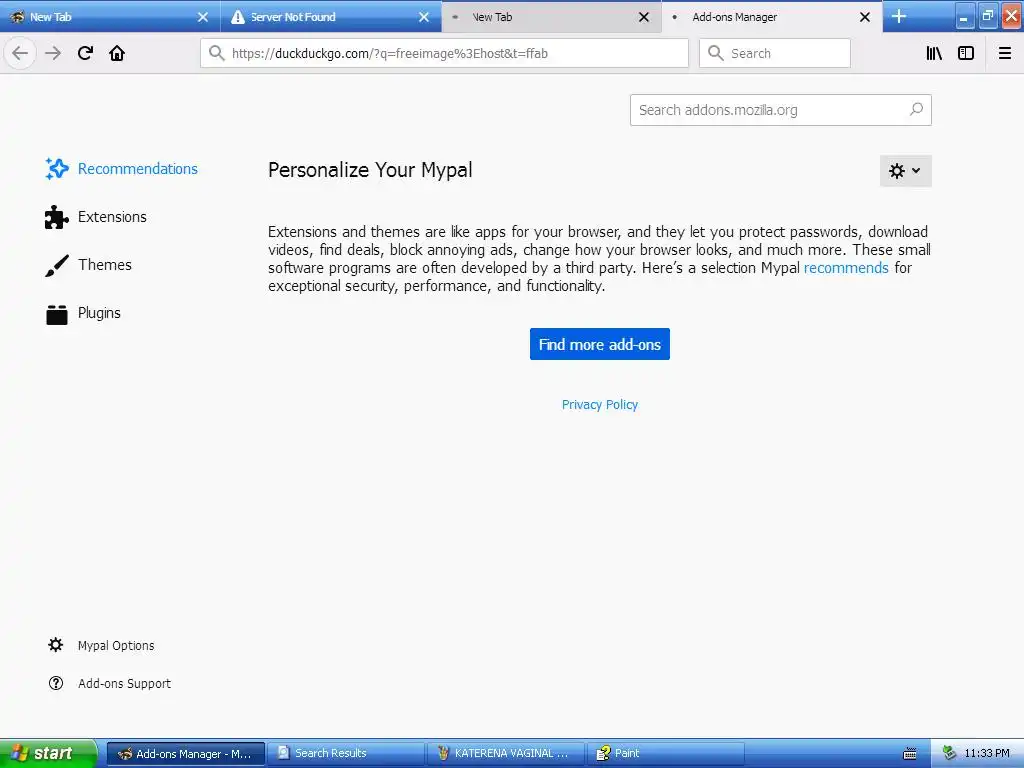Click the Extensions puzzle piece icon
Screen dimensions: 1024x768
tap(56, 217)
